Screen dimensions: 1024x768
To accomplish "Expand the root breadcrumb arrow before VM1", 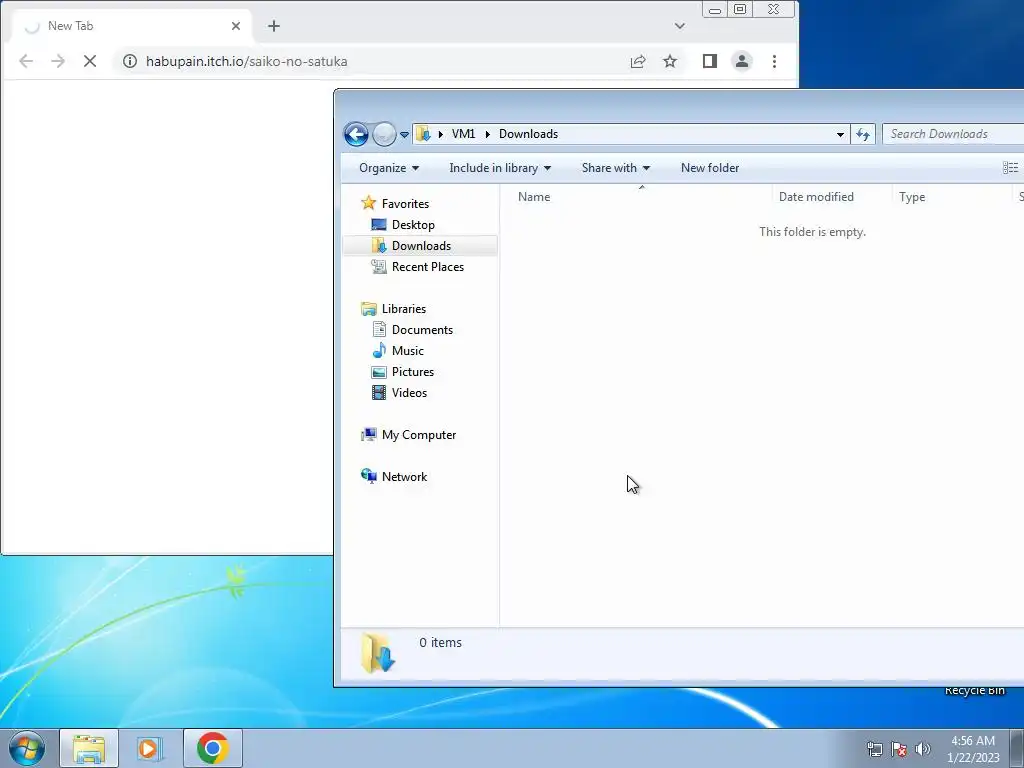I will click(x=441, y=134).
